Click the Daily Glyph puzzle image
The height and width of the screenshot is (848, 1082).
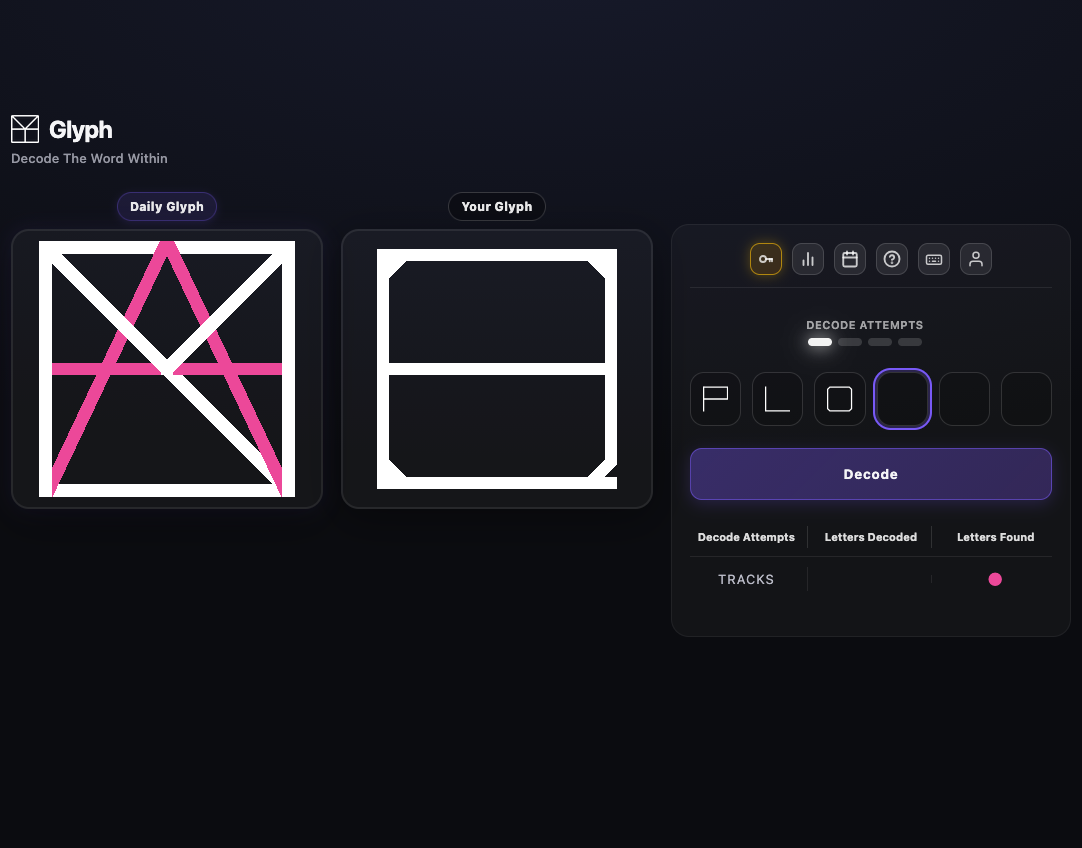point(166,368)
